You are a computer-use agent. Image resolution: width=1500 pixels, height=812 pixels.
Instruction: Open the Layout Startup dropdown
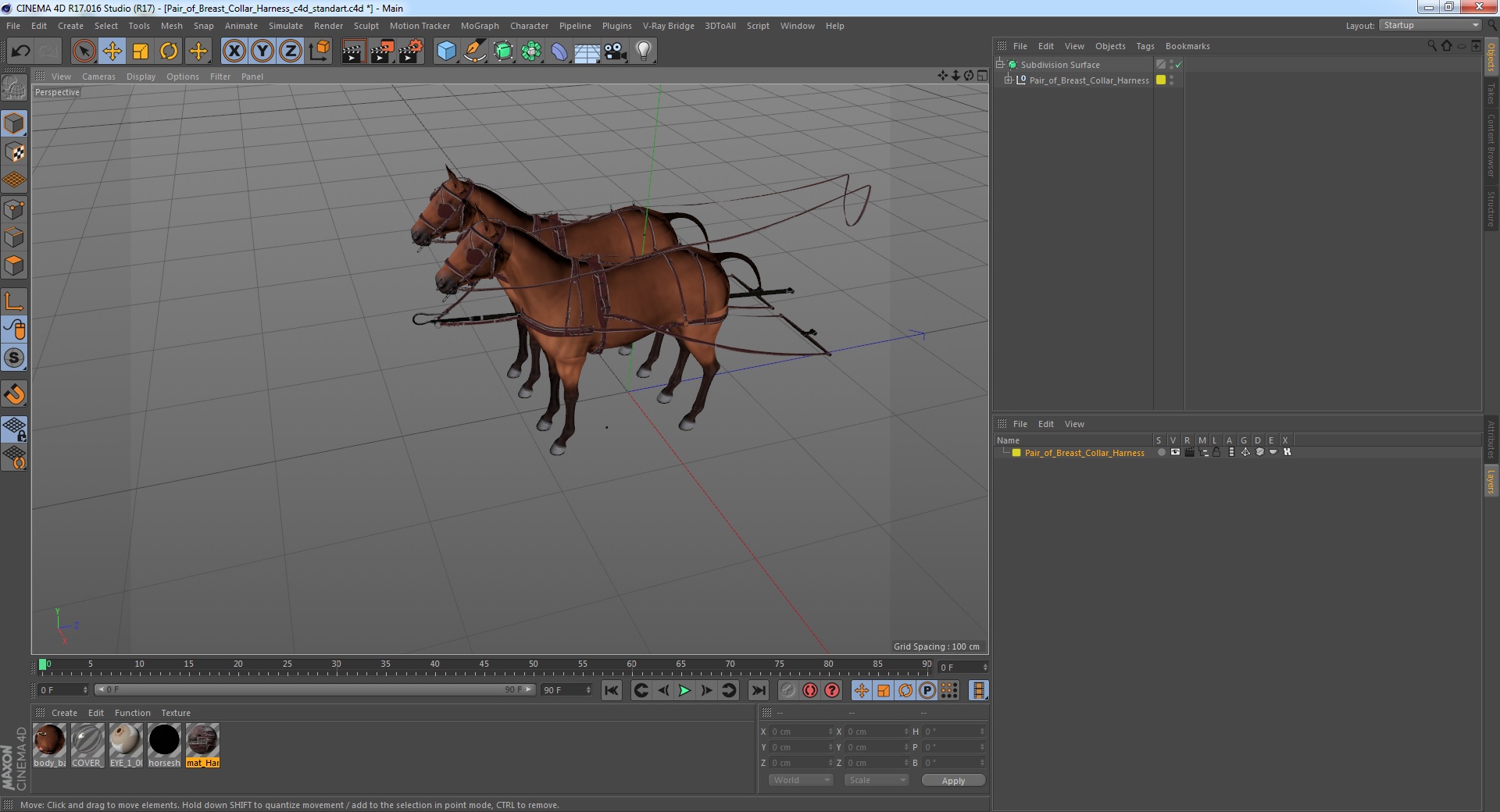pyautogui.click(x=1430, y=26)
